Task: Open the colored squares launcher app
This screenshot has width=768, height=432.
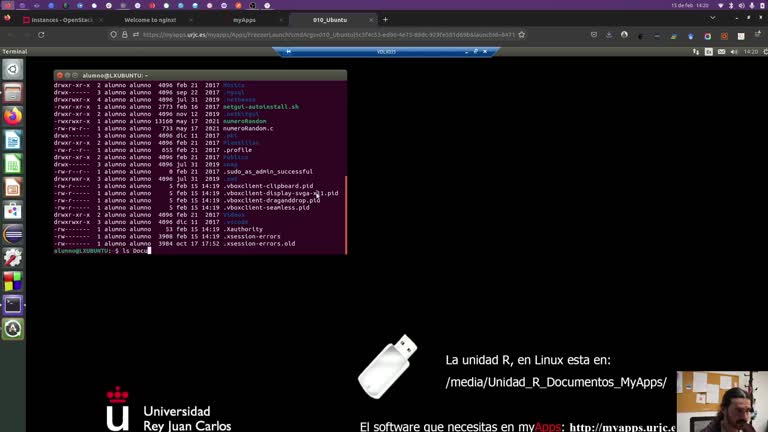Action: 13,282
